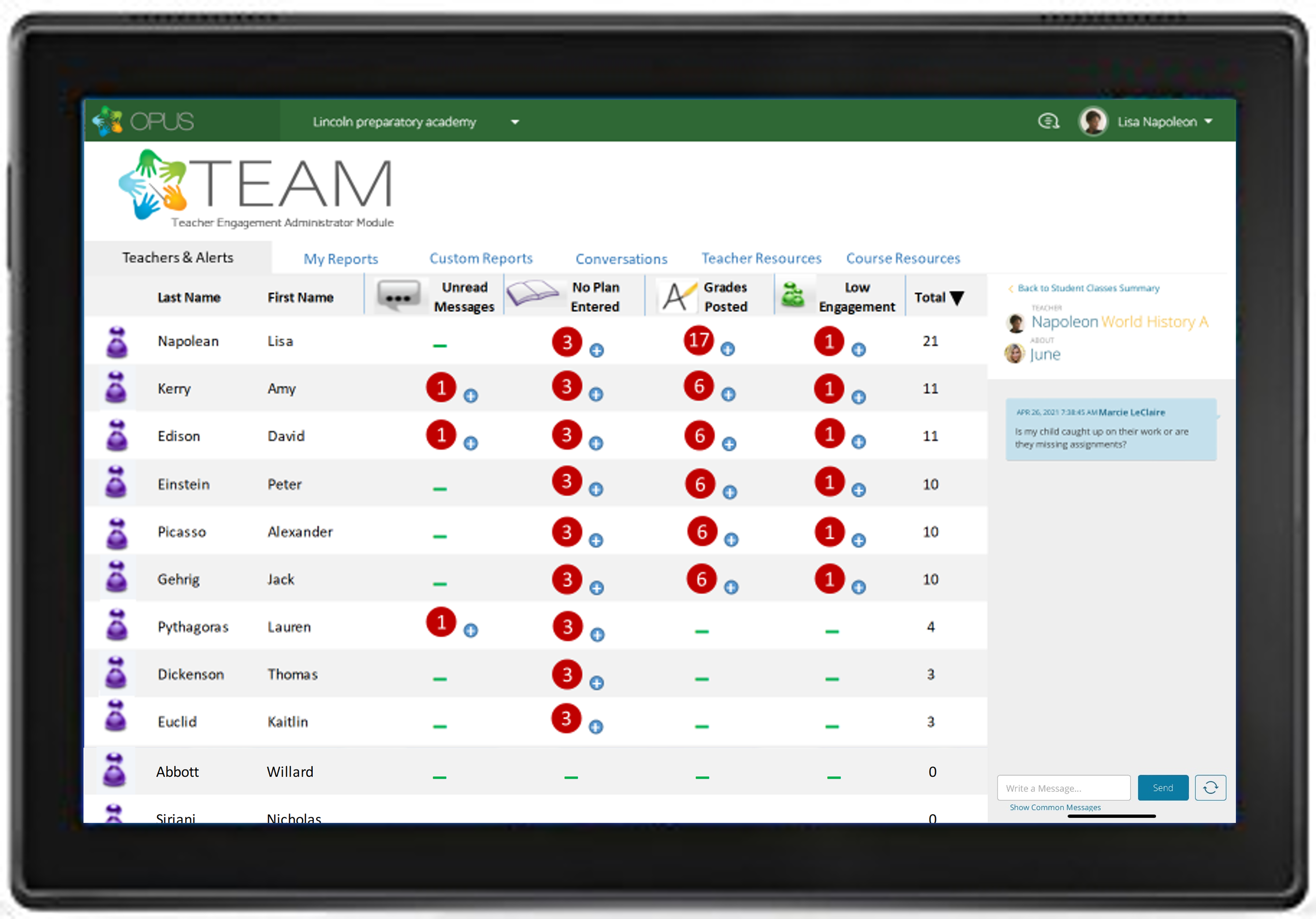Switch to the My Reports tab

[341, 258]
